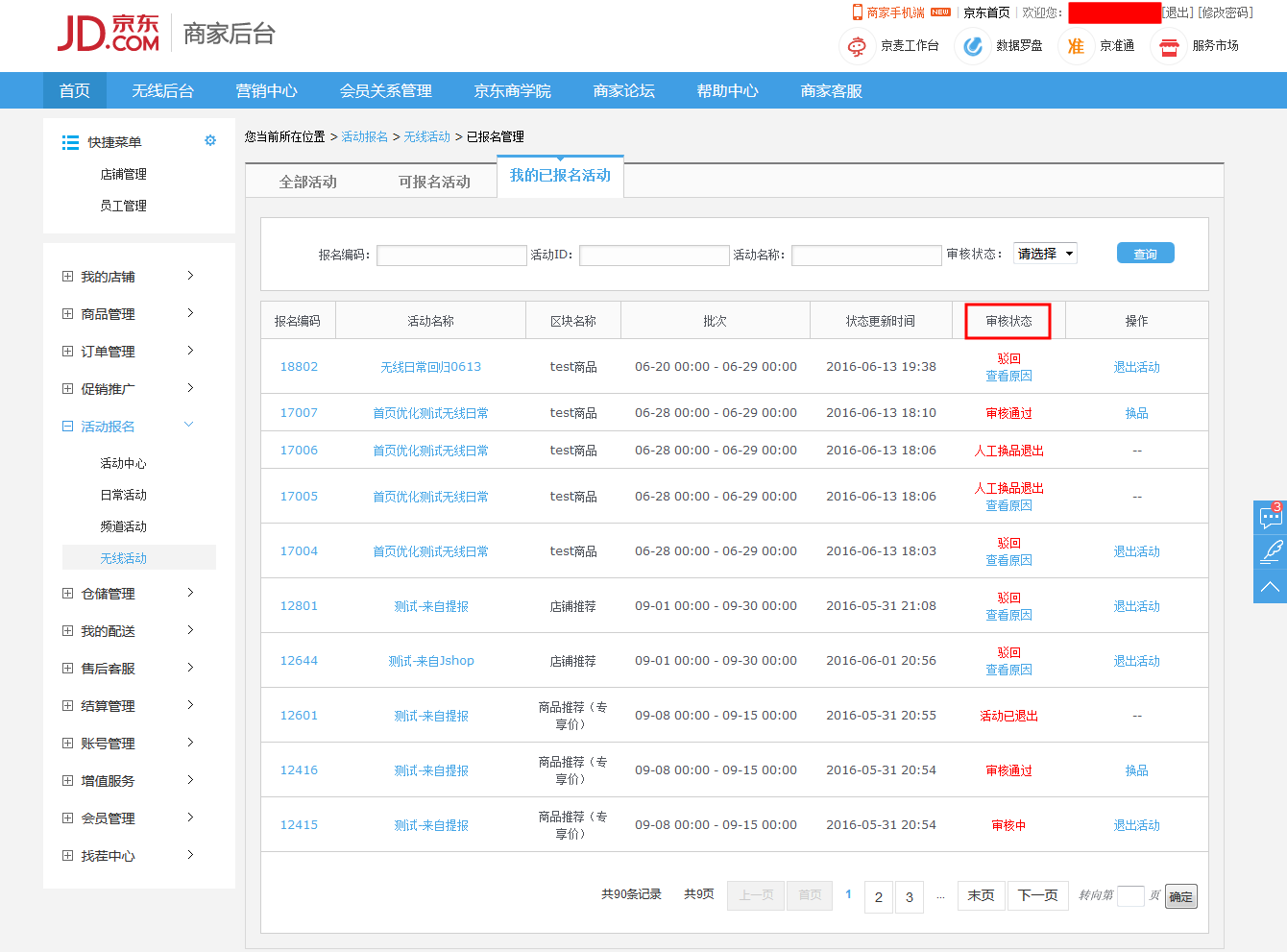Click 查看原因 for registration 18802
Screen dimensions: 1287x952
coord(1008,377)
